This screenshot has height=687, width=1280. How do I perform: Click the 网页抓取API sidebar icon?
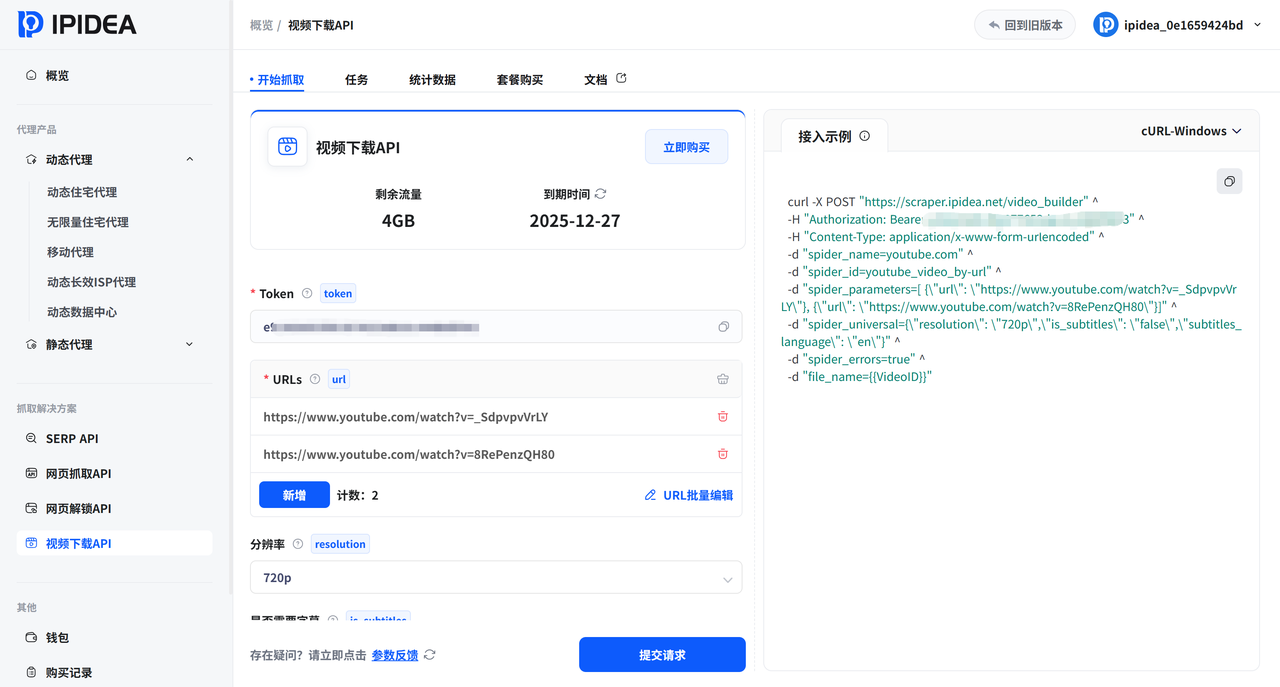click(31, 473)
